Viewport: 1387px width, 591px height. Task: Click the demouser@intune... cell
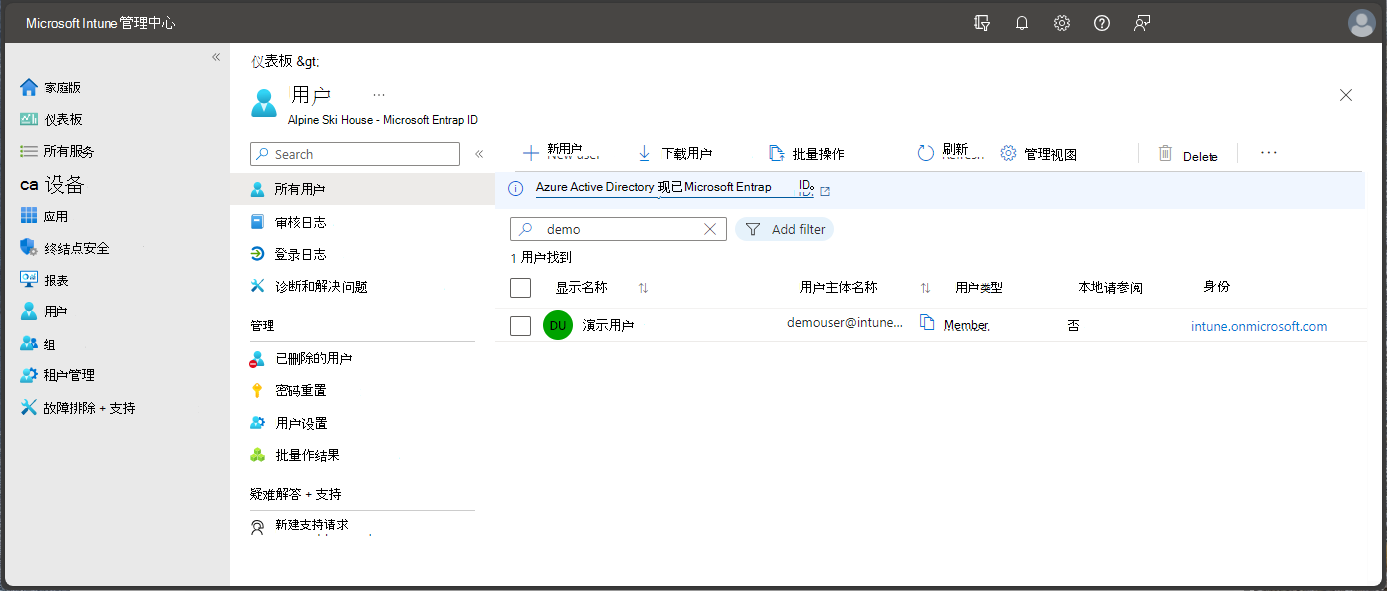coord(845,323)
